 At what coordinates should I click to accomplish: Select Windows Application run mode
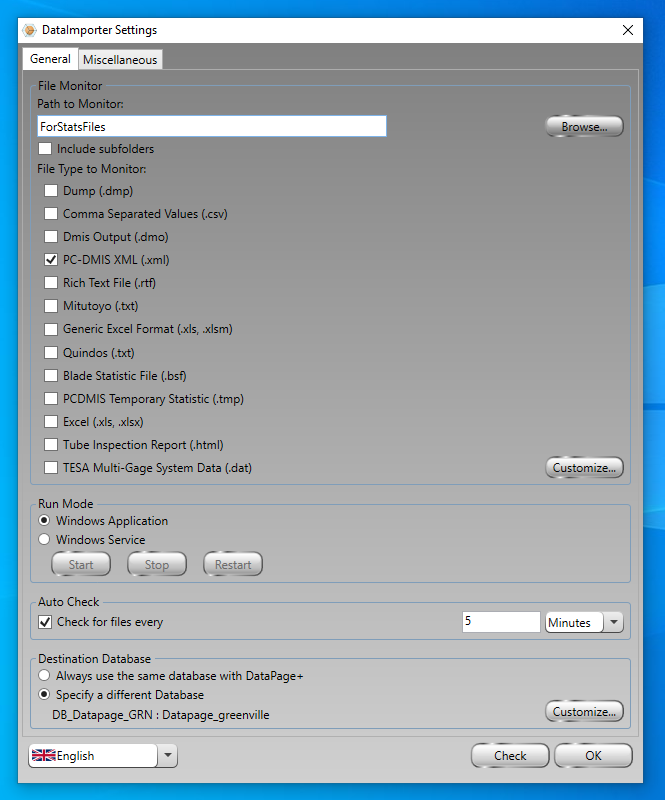[x=44, y=520]
